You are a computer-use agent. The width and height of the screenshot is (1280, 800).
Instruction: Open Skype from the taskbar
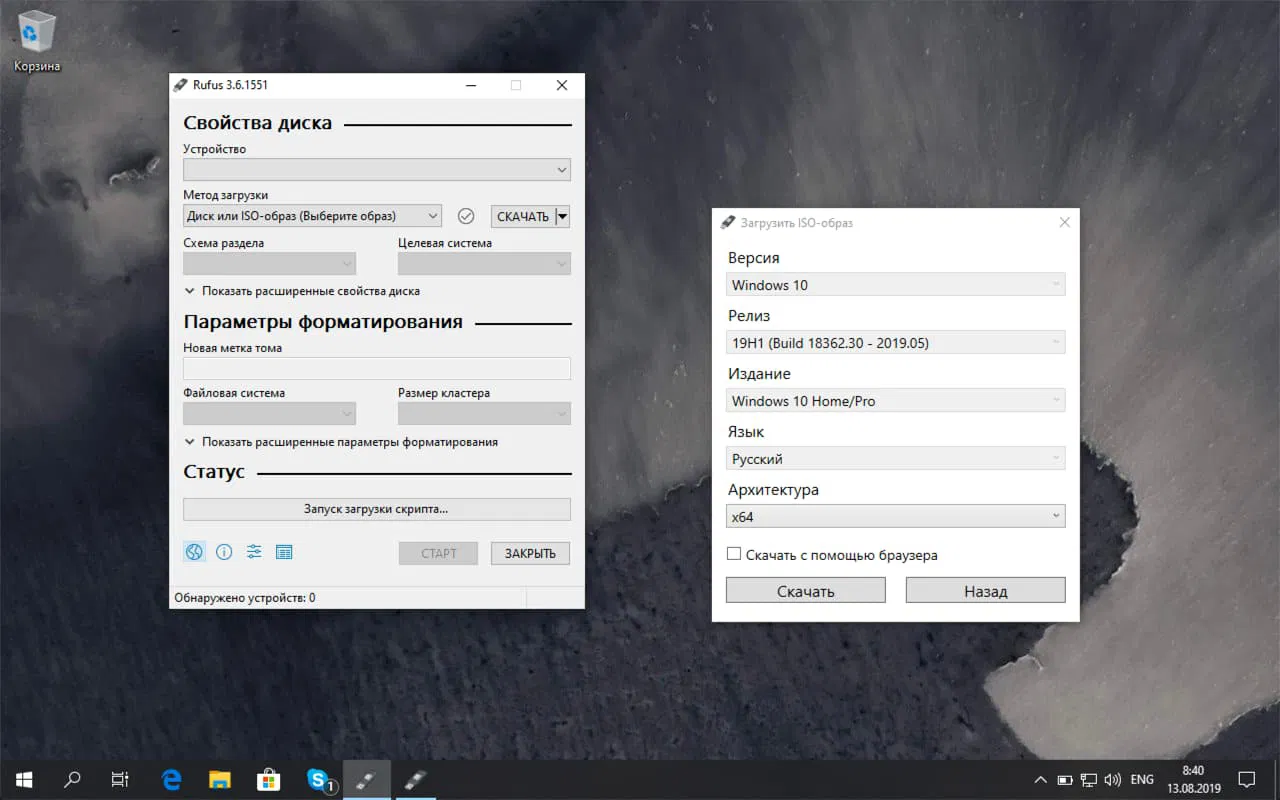pos(318,779)
